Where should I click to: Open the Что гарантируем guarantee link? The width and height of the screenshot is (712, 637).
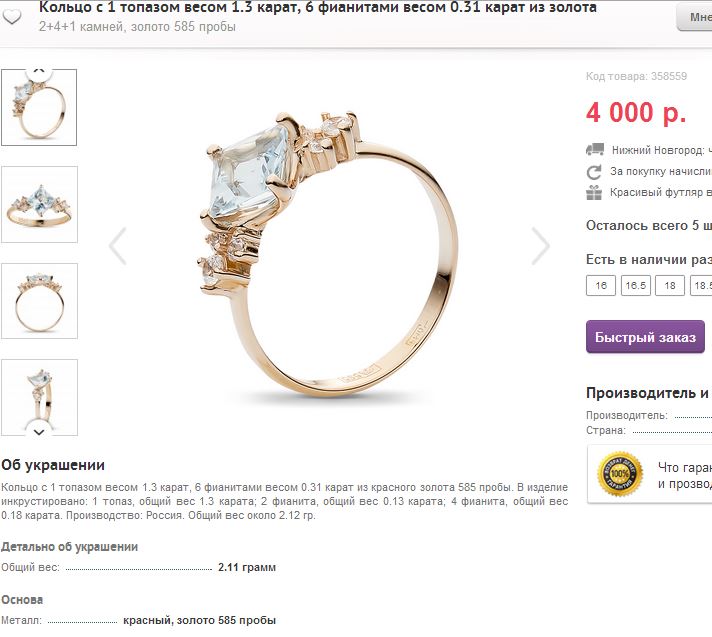point(685,475)
